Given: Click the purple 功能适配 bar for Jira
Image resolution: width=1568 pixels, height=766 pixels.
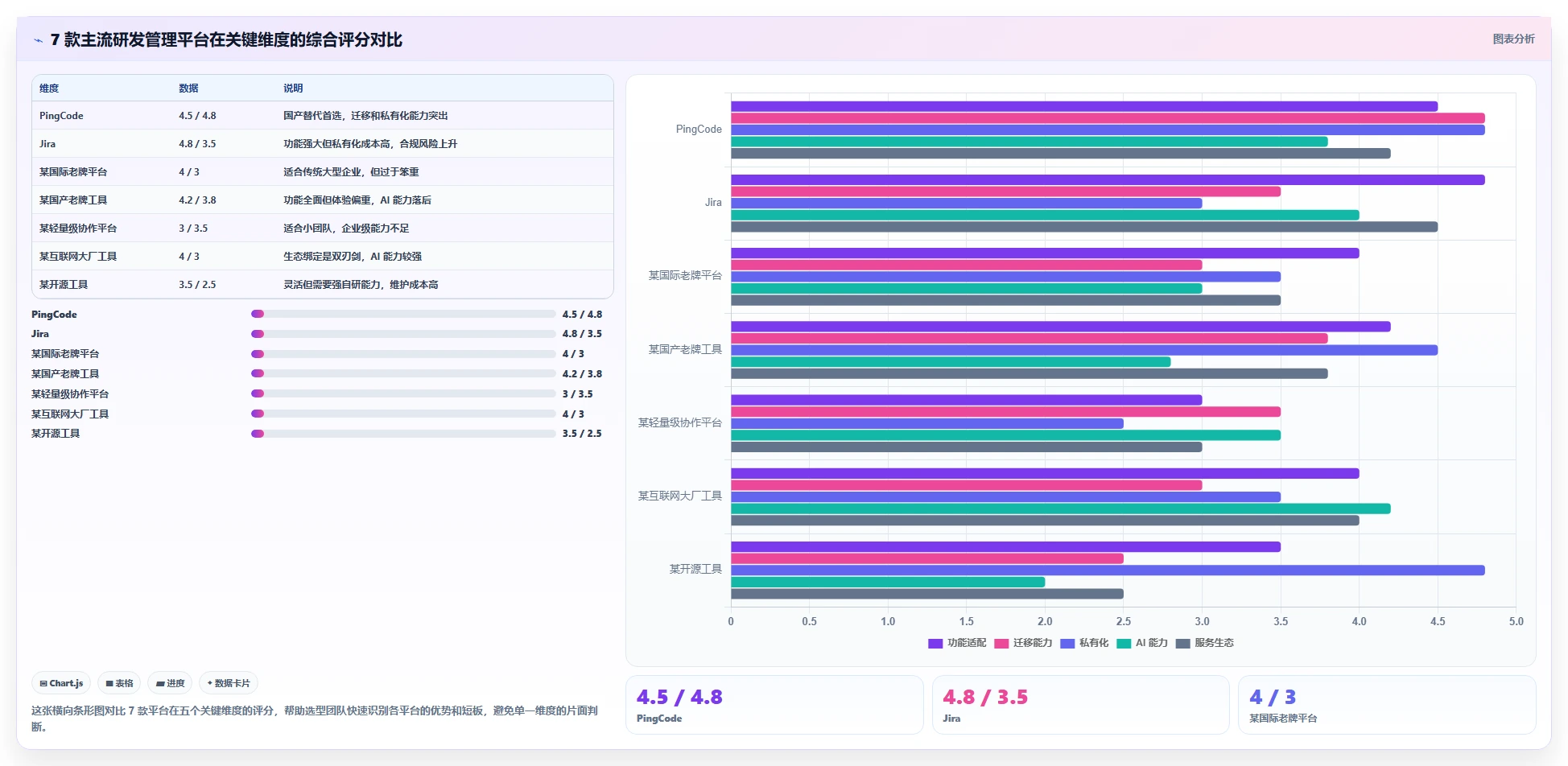Looking at the screenshot, I should click(x=1108, y=180).
